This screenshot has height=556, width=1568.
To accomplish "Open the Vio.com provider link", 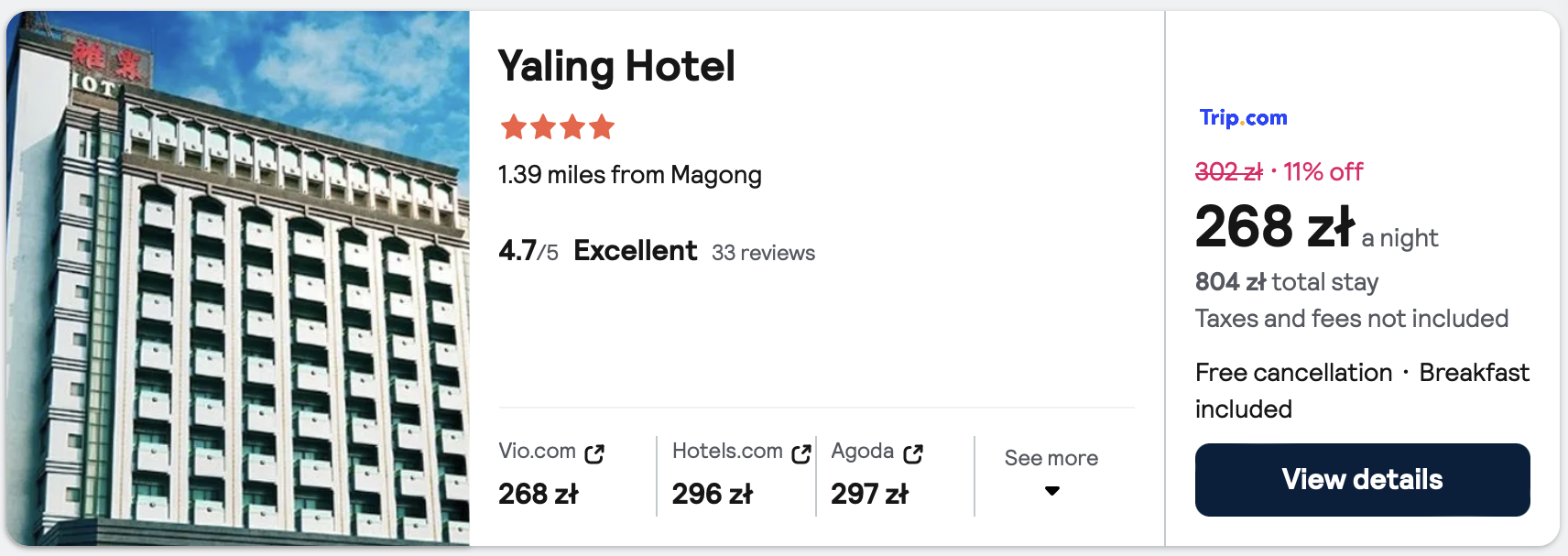I will pyautogui.click(x=538, y=451).
